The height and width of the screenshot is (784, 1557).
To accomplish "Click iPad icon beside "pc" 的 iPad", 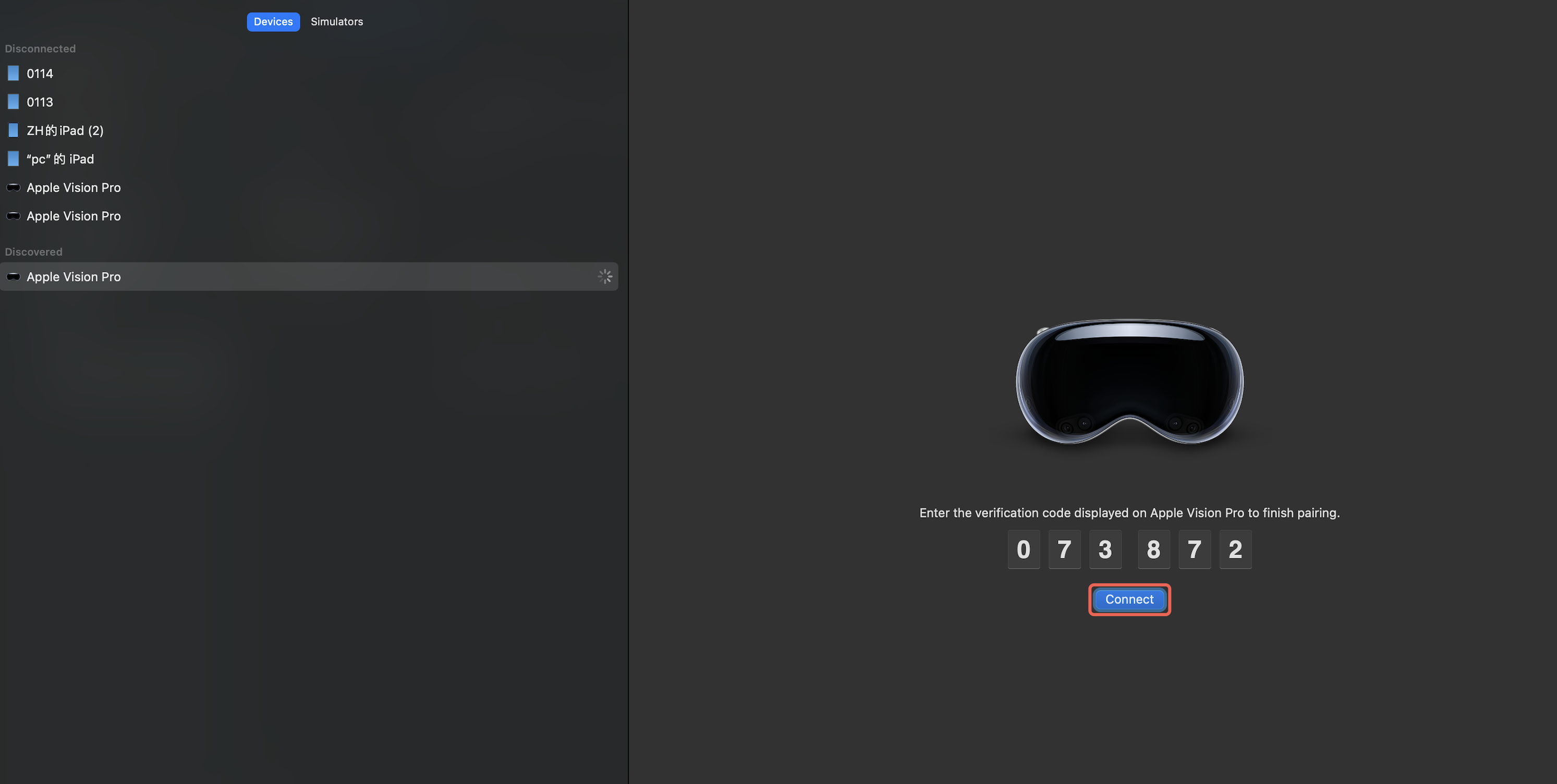I will (14, 158).
